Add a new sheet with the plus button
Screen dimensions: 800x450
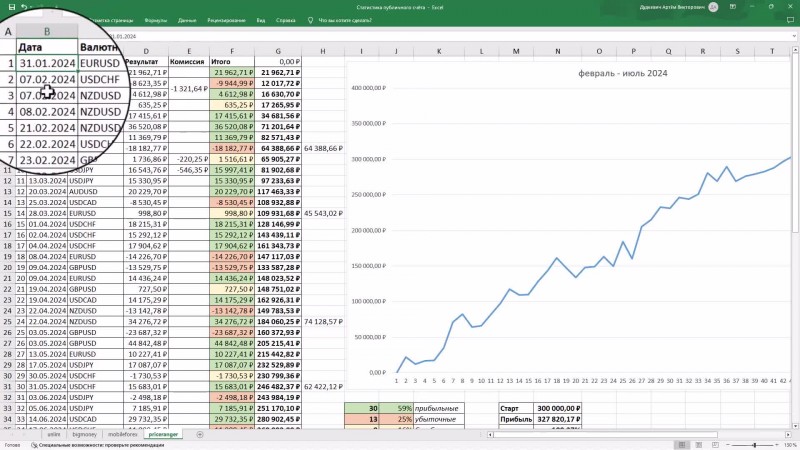pos(199,435)
